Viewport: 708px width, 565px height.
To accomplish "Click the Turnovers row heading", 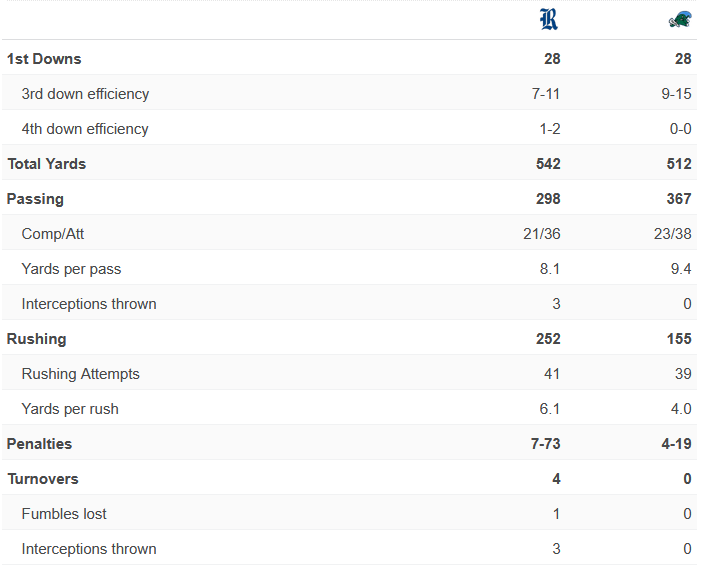I will pos(43,479).
